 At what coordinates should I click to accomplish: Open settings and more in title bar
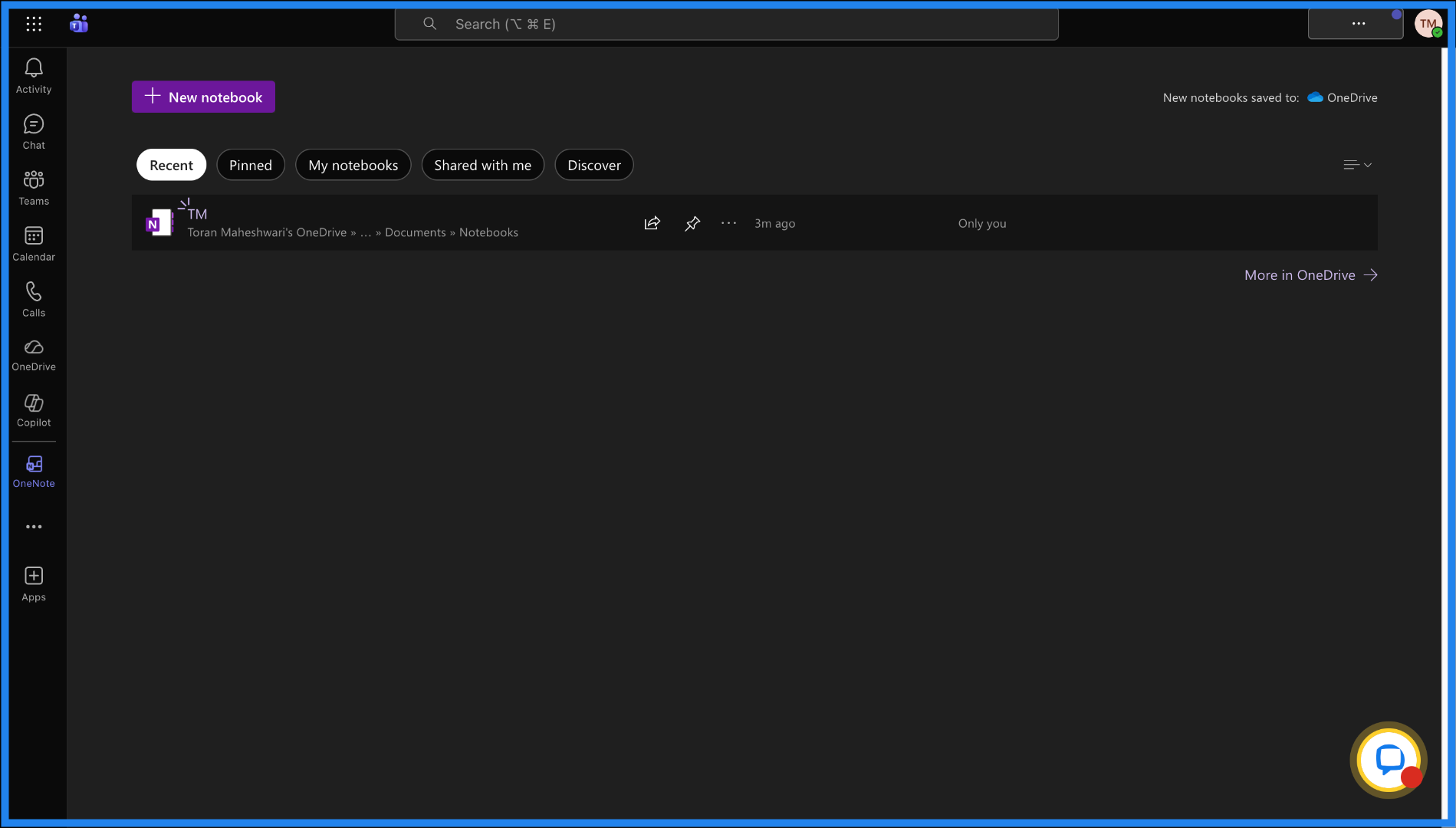pos(1356,24)
